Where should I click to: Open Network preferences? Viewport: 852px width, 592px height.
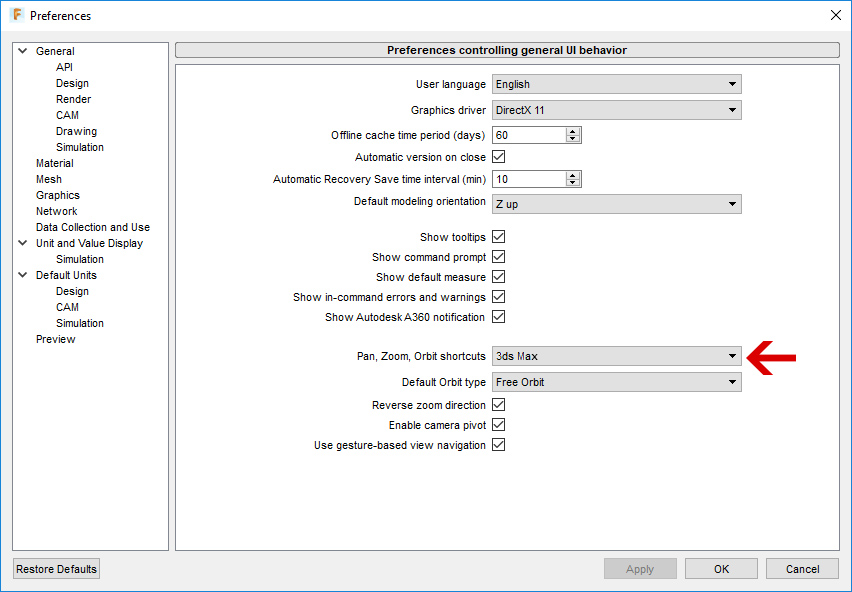tap(57, 211)
